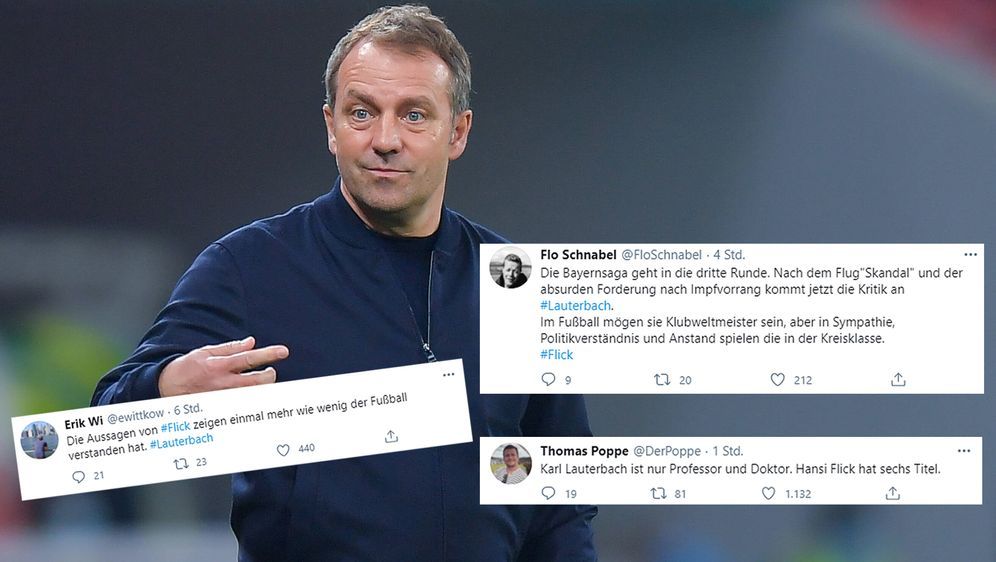Open more options on Erik Wi's tweet

[x=448, y=374]
